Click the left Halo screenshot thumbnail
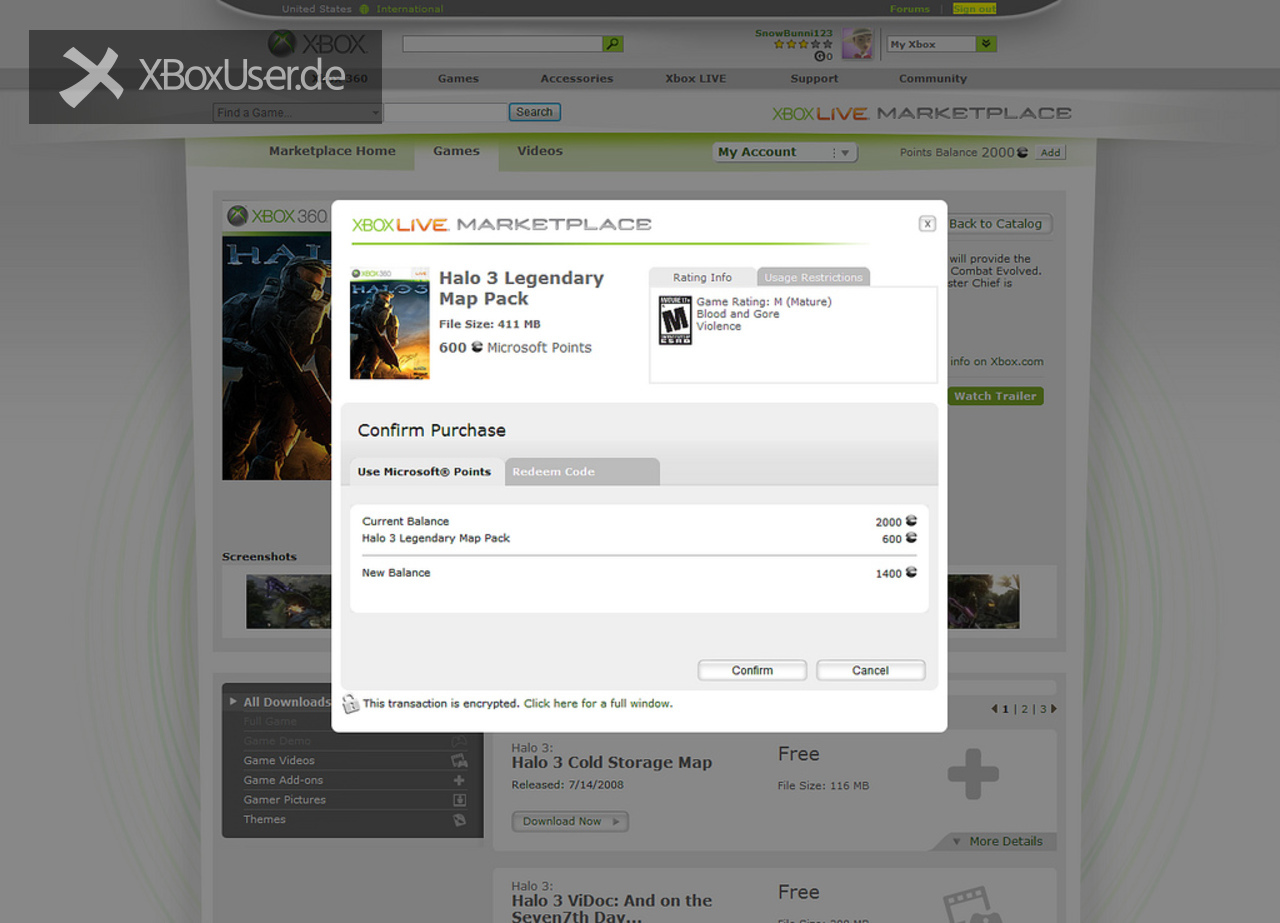Viewport: 1280px width, 923px height. [289, 601]
